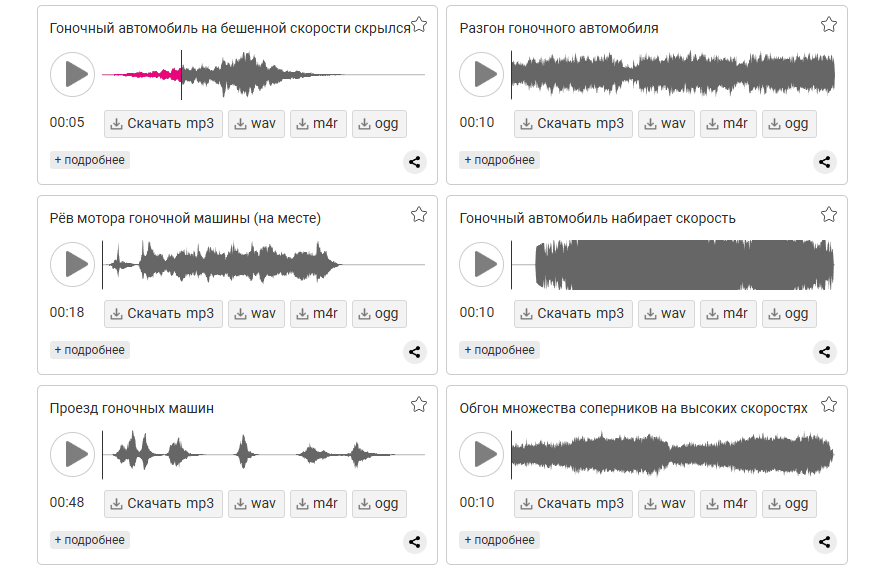Play the «Проезд гоночных машин» sound
This screenshot has width=891, height=568.
pyautogui.click(x=72, y=454)
